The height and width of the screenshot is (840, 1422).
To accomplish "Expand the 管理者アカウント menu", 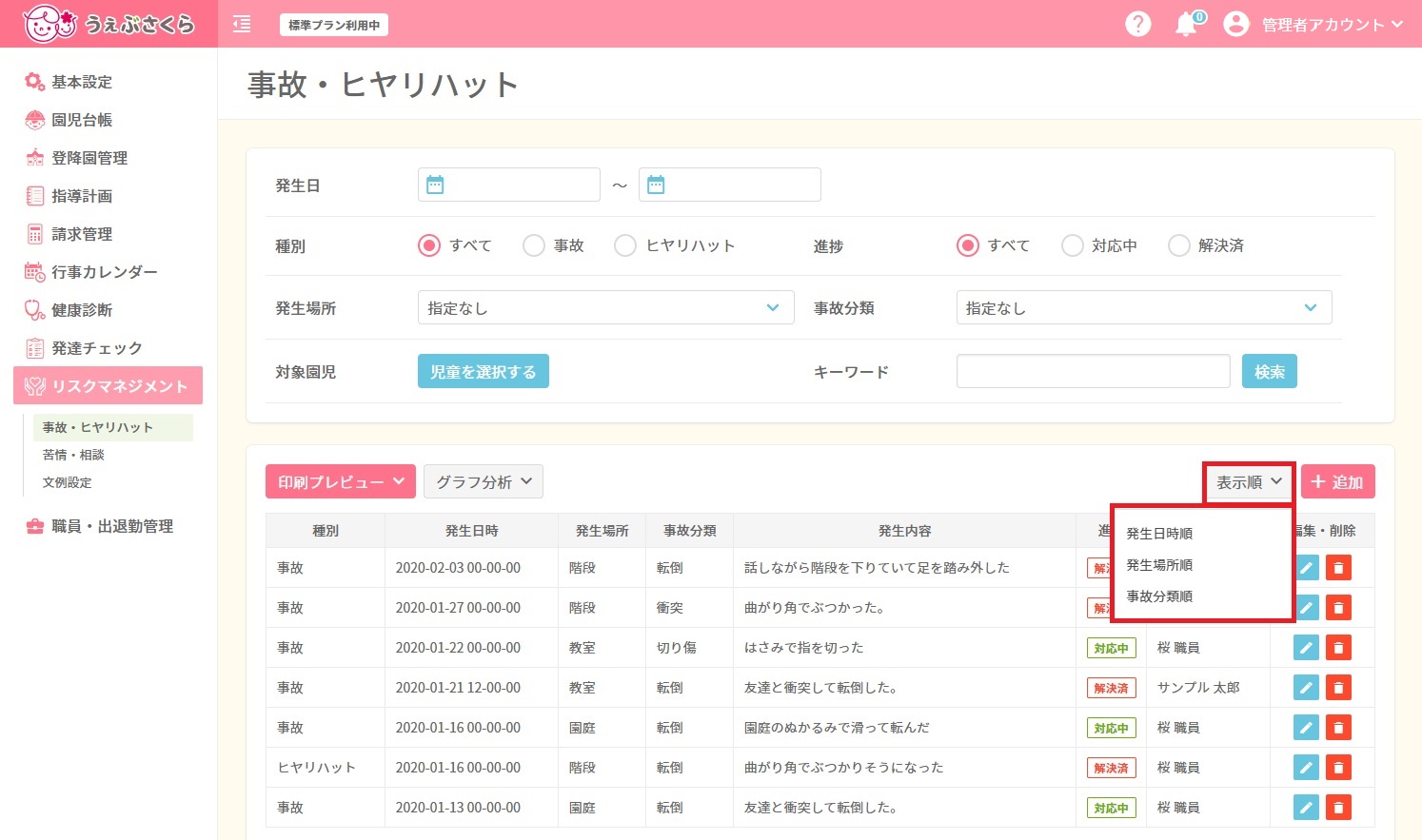I will click(1333, 25).
